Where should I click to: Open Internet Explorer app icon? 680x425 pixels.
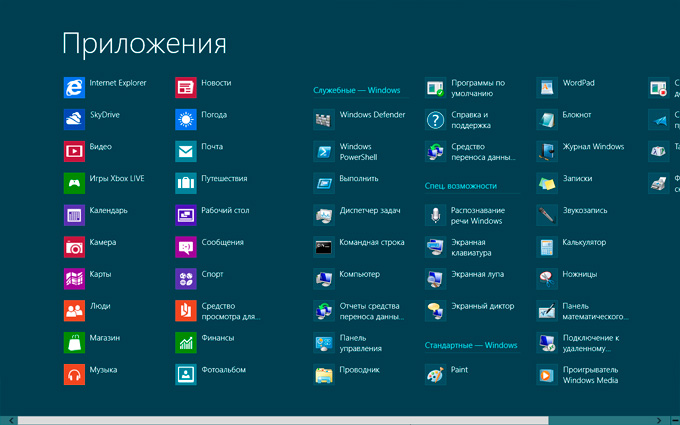pos(74,87)
